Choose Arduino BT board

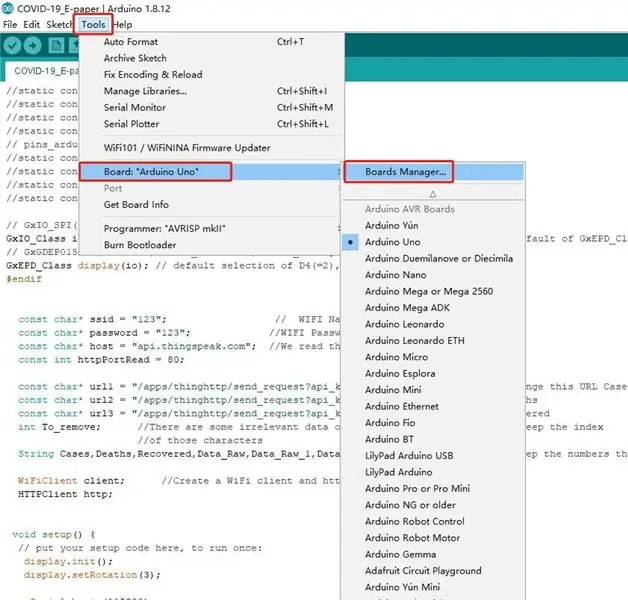[x=433, y=439]
